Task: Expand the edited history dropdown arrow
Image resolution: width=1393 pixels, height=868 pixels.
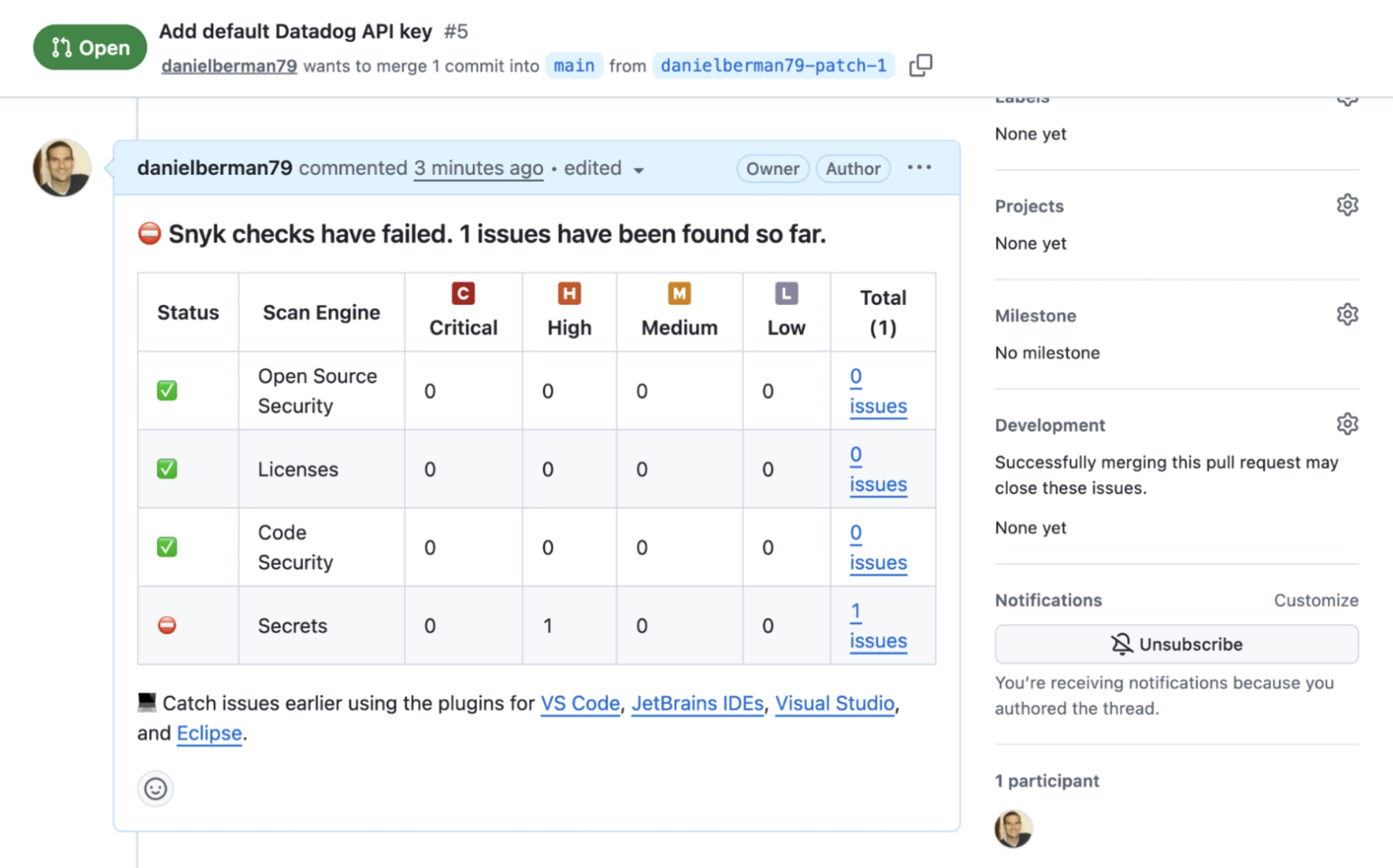Action: coord(638,170)
